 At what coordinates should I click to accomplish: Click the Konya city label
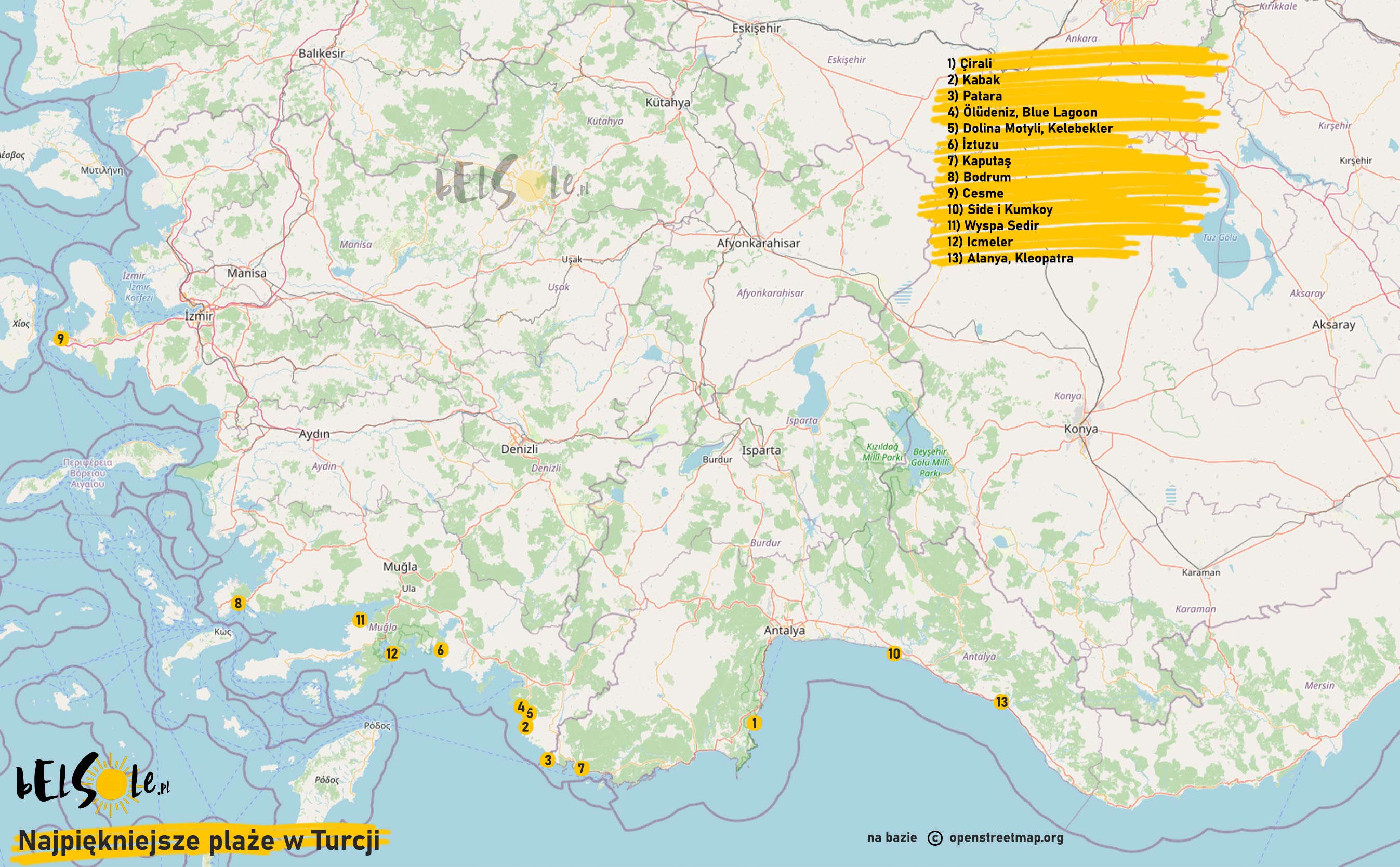(1080, 429)
